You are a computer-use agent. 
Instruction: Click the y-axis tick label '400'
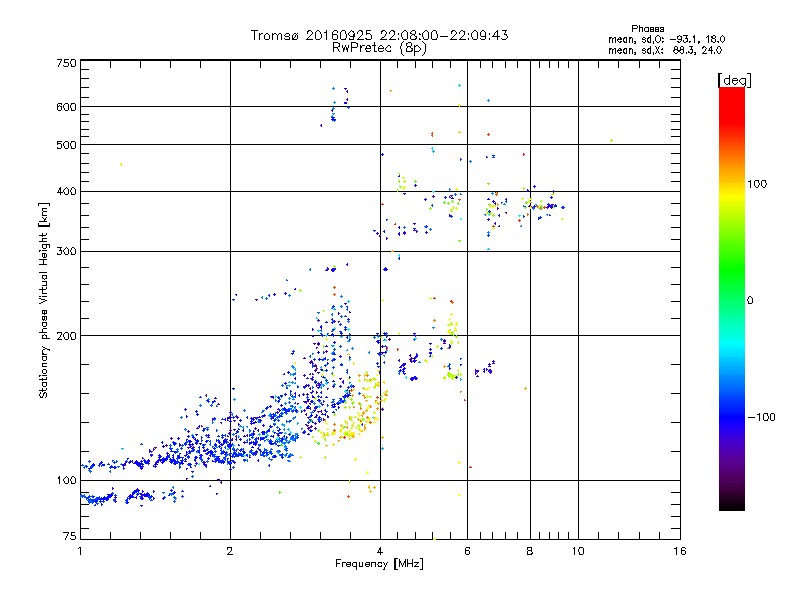[66, 191]
